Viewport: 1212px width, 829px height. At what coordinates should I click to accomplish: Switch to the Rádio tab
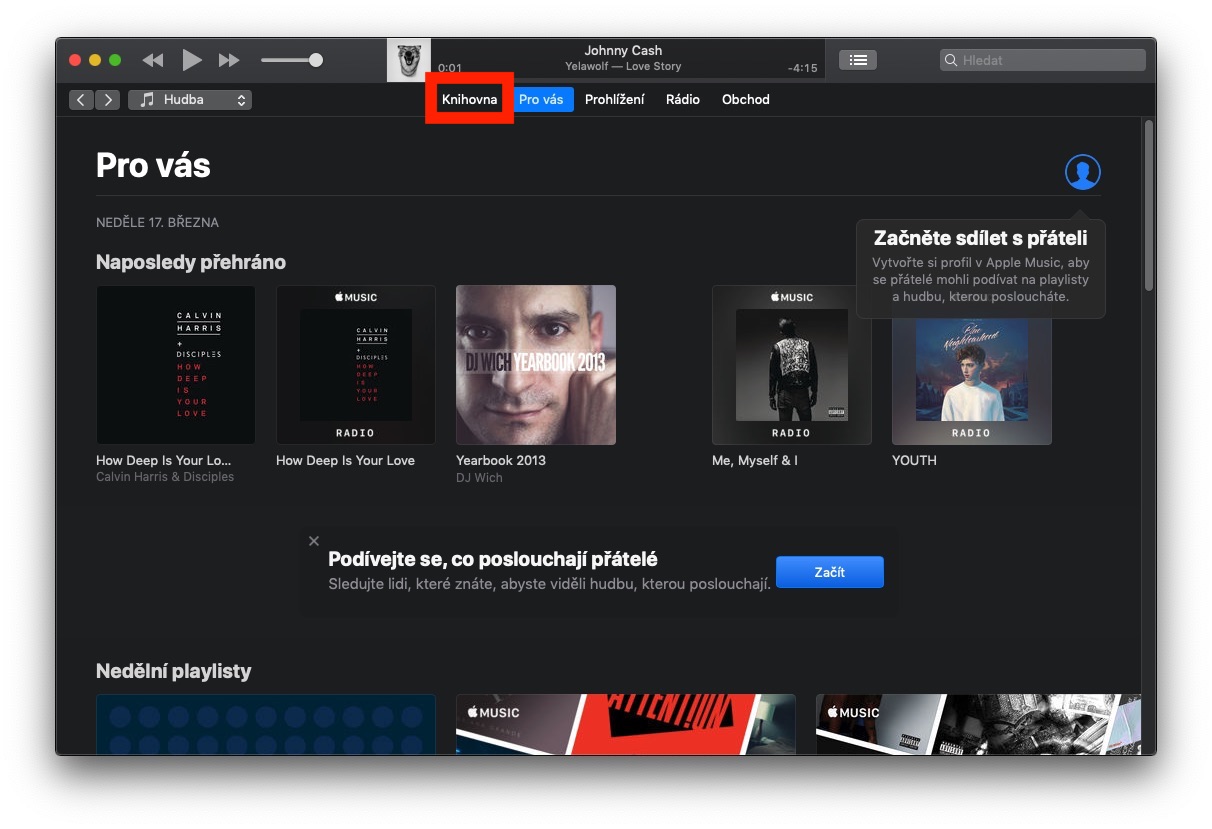pos(683,99)
